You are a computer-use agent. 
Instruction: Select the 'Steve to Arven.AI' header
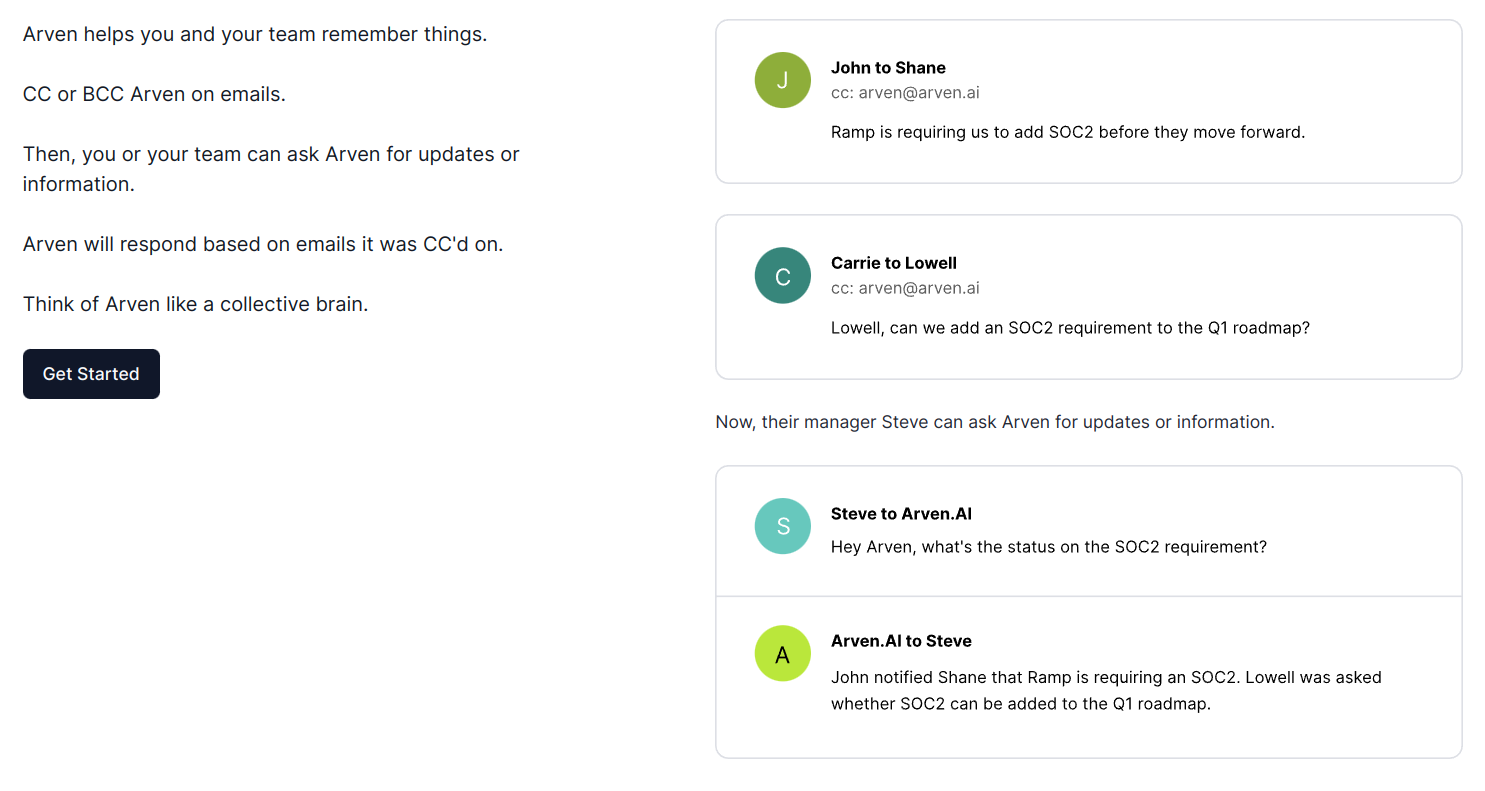901,514
